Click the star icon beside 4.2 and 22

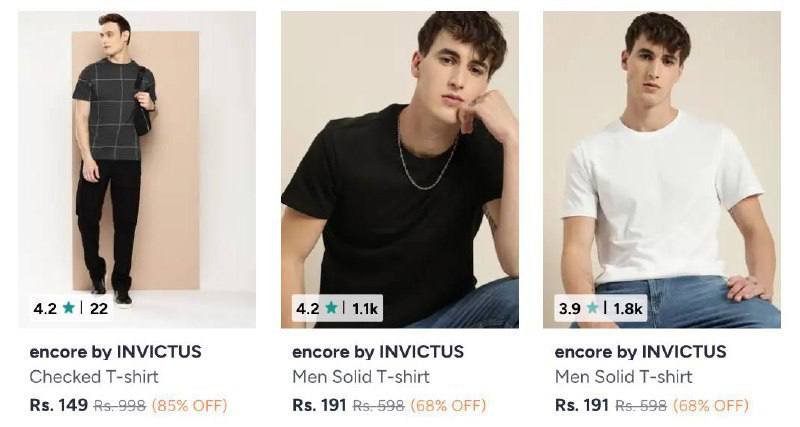69,308
